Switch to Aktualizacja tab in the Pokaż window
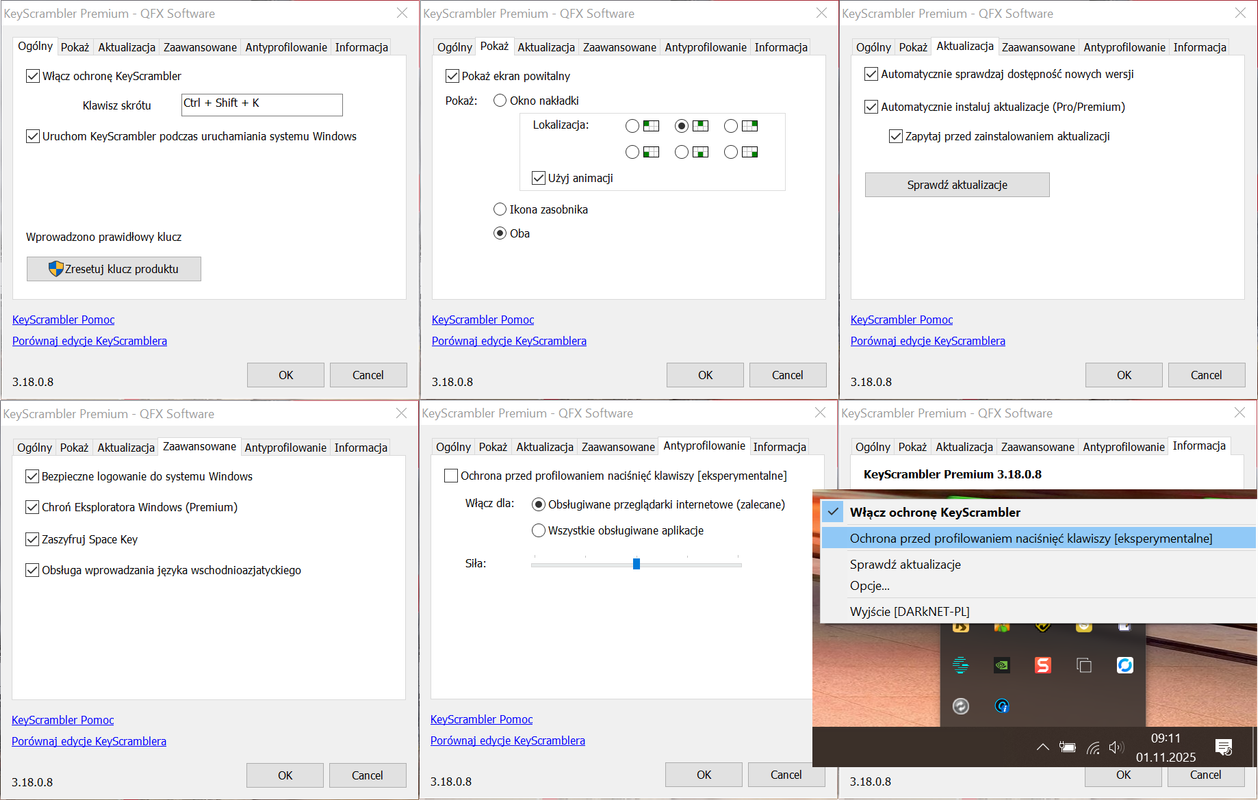This screenshot has width=1258, height=800. point(546,47)
